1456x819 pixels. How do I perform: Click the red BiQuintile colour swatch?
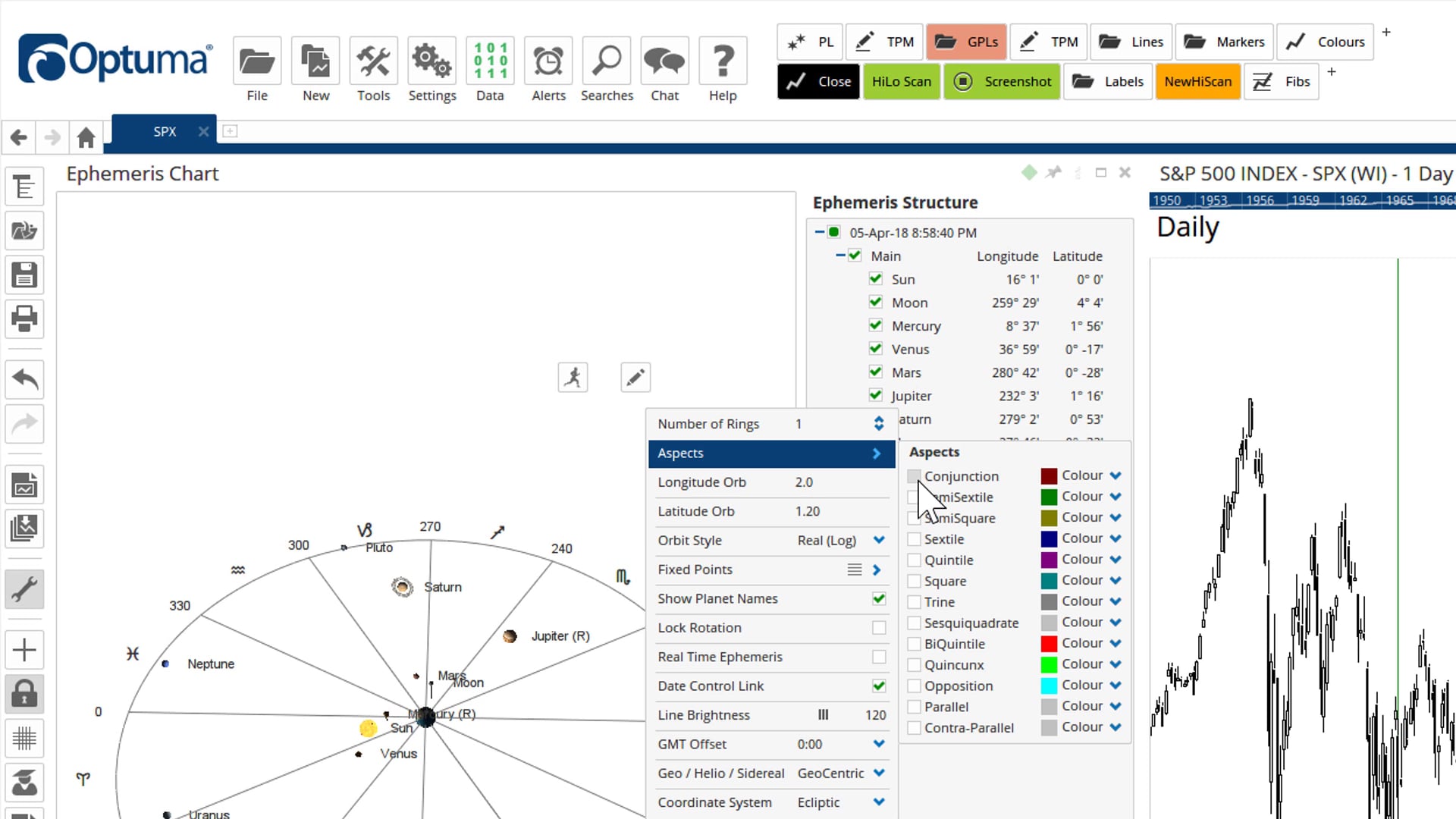coord(1049,644)
